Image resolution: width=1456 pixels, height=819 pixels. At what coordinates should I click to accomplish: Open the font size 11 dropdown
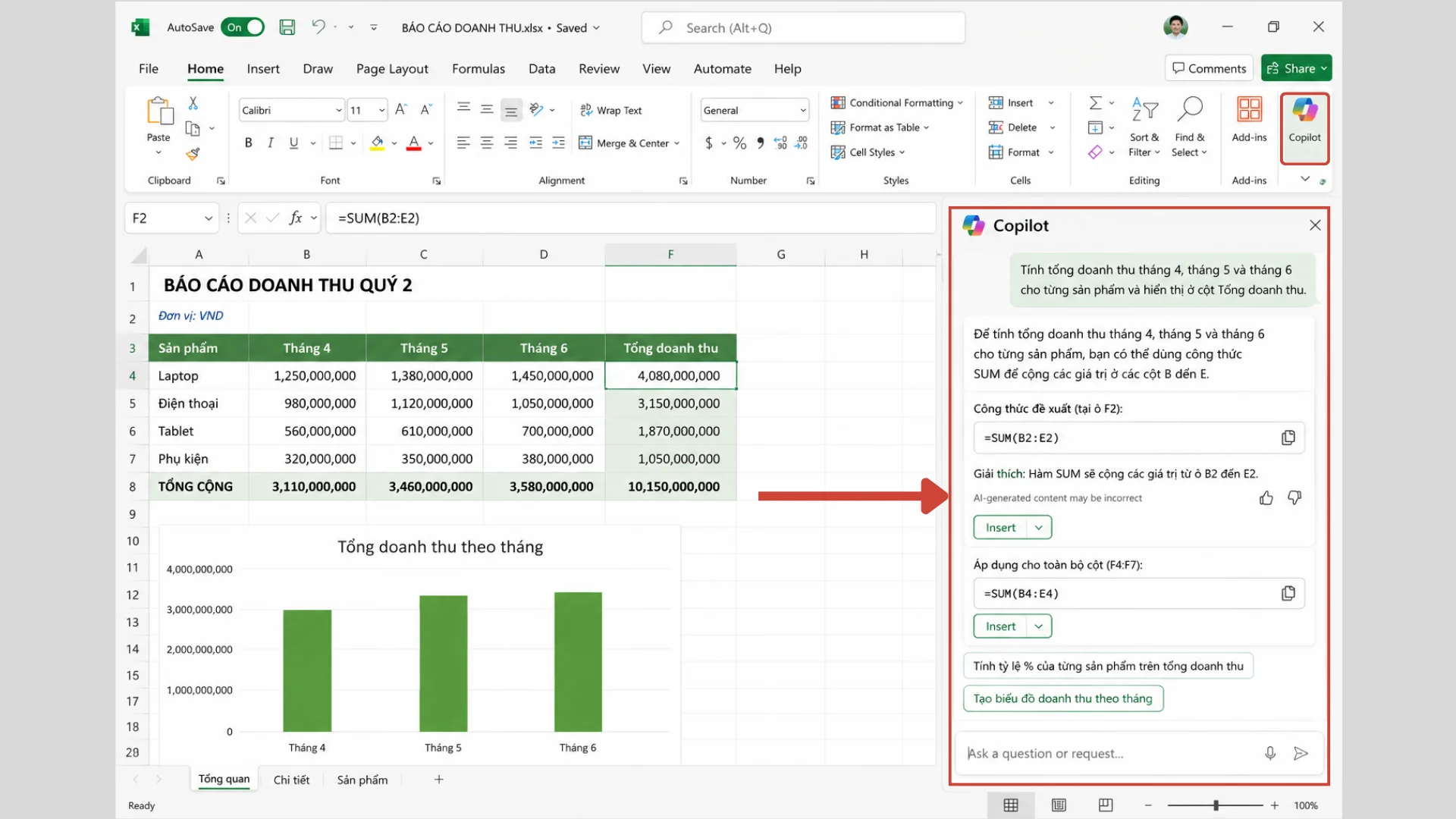pos(381,110)
